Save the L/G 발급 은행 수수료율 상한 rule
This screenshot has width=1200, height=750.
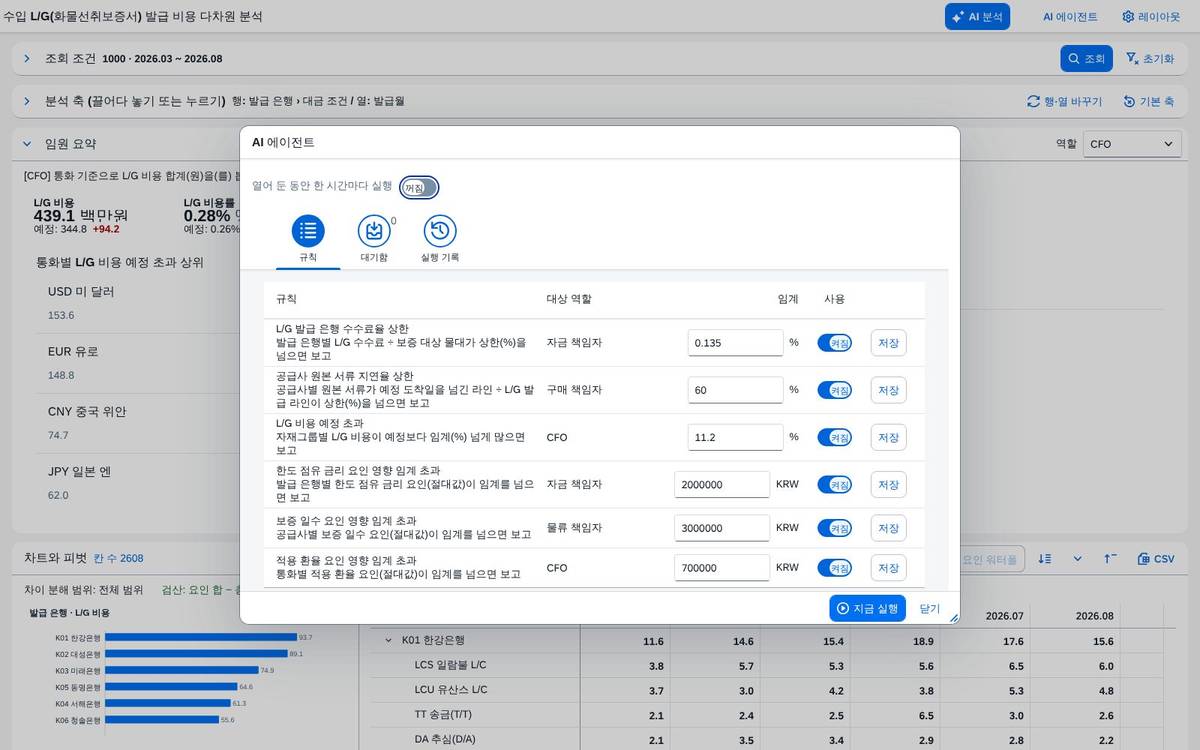tap(888, 343)
